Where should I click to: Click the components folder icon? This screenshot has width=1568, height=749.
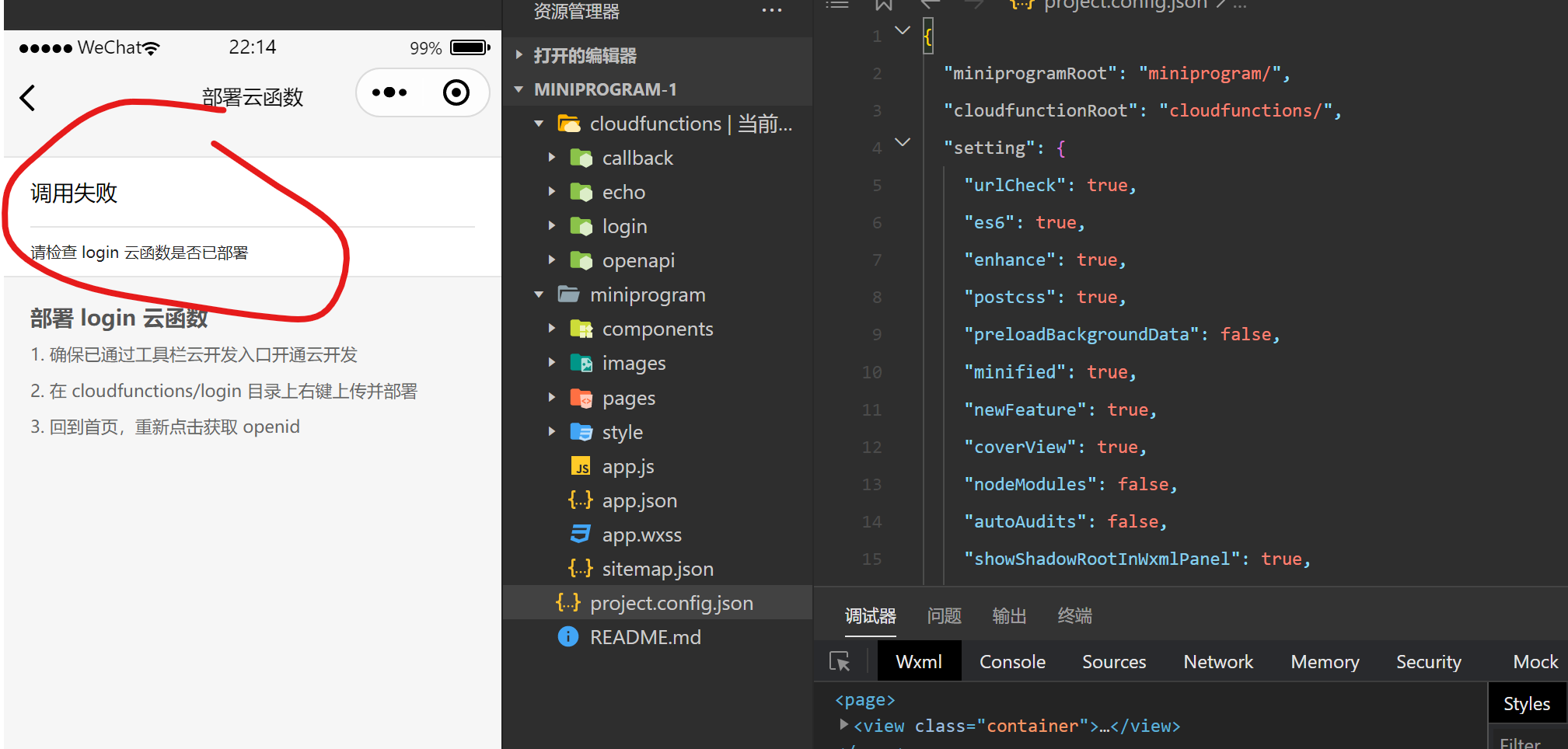pos(581,329)
